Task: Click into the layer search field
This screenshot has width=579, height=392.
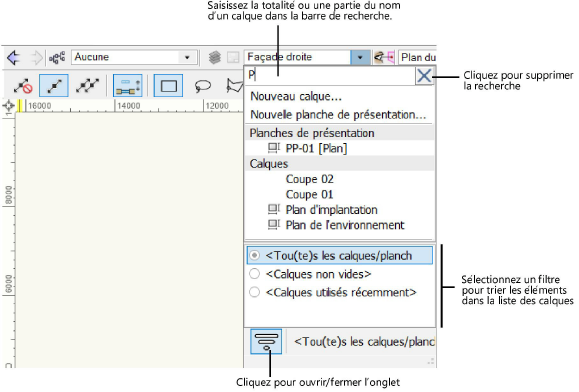Action: pos(330,76)
